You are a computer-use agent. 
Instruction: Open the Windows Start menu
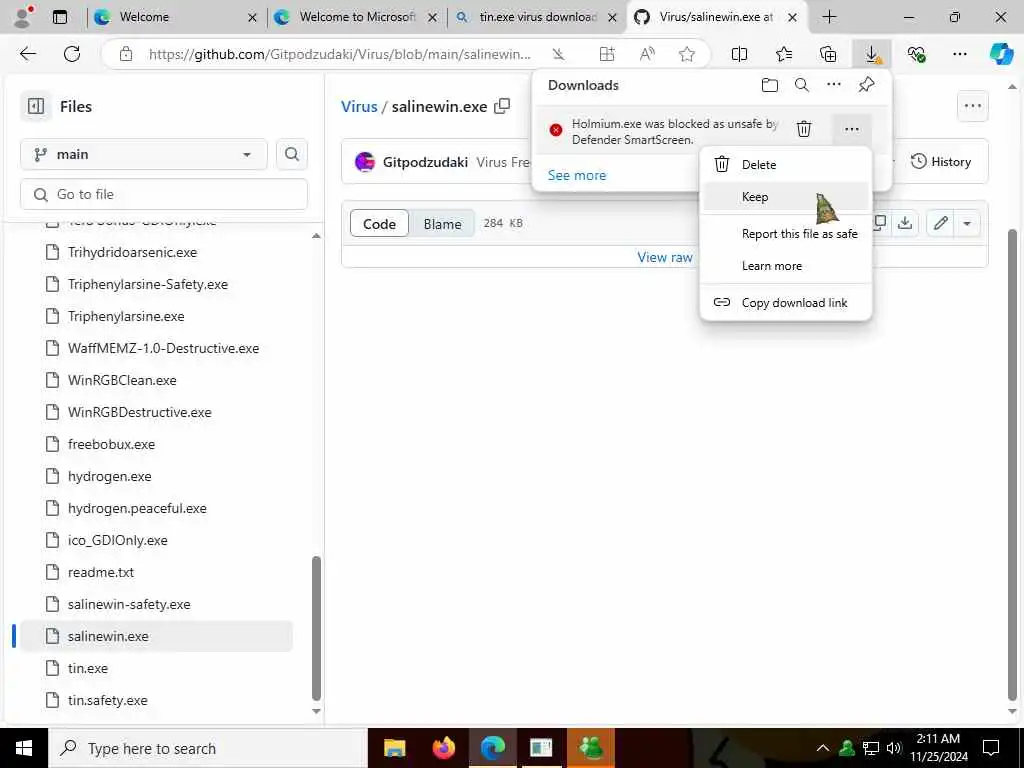pyautogui.click(x=24, y=748)
